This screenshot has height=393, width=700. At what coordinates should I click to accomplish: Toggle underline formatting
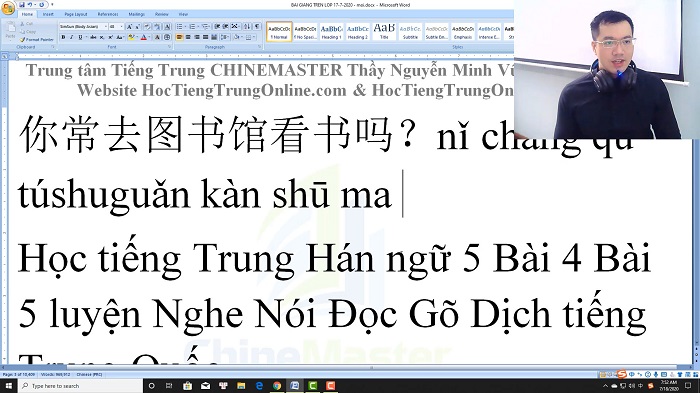coord(80,37)
